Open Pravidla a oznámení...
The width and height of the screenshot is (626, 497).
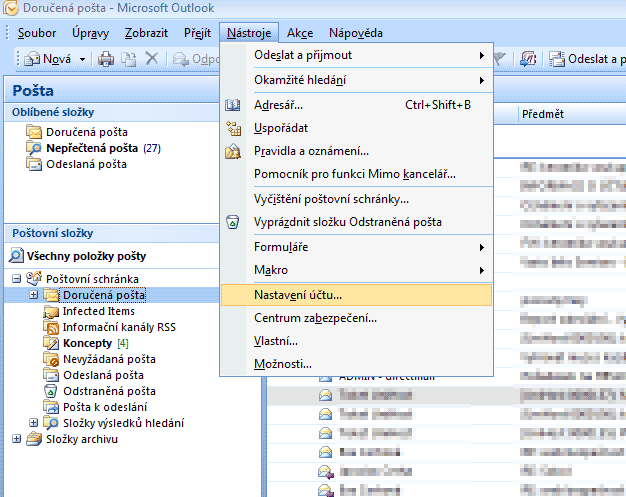click(357, 151)
